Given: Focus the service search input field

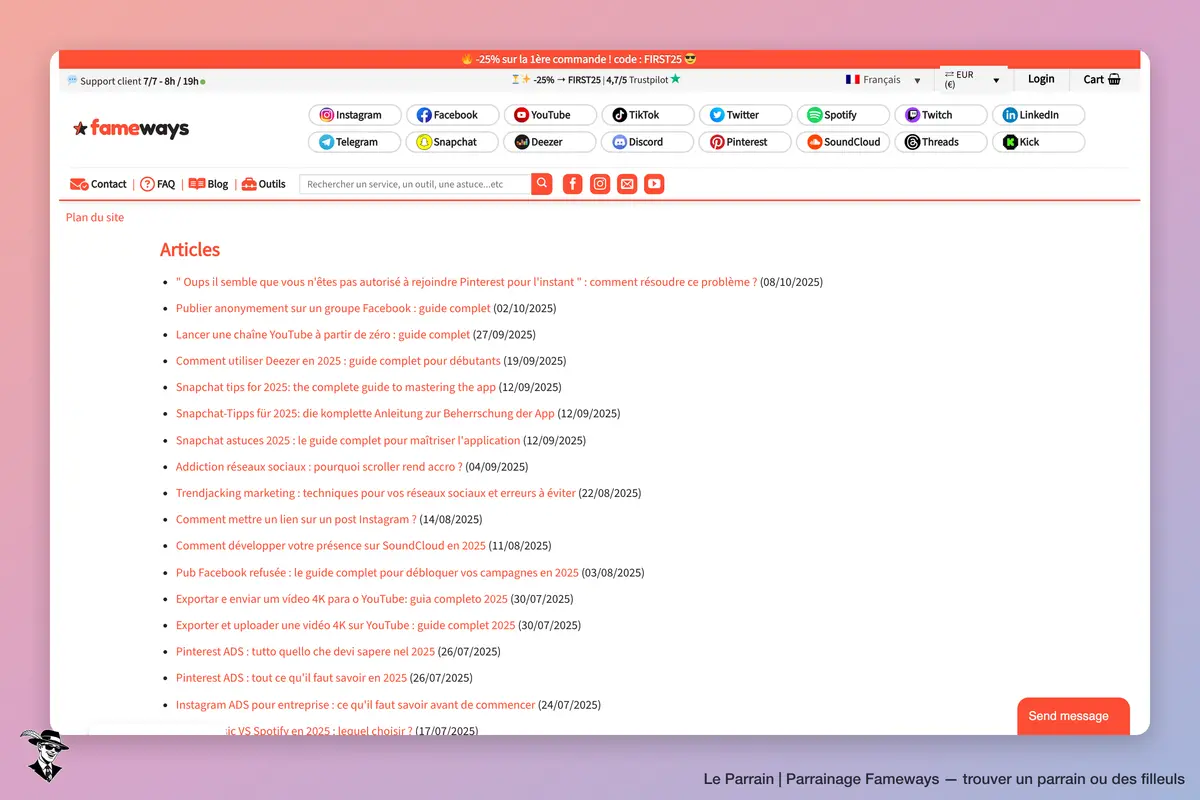Looking at the screenshot, I should tap(415, 184).
